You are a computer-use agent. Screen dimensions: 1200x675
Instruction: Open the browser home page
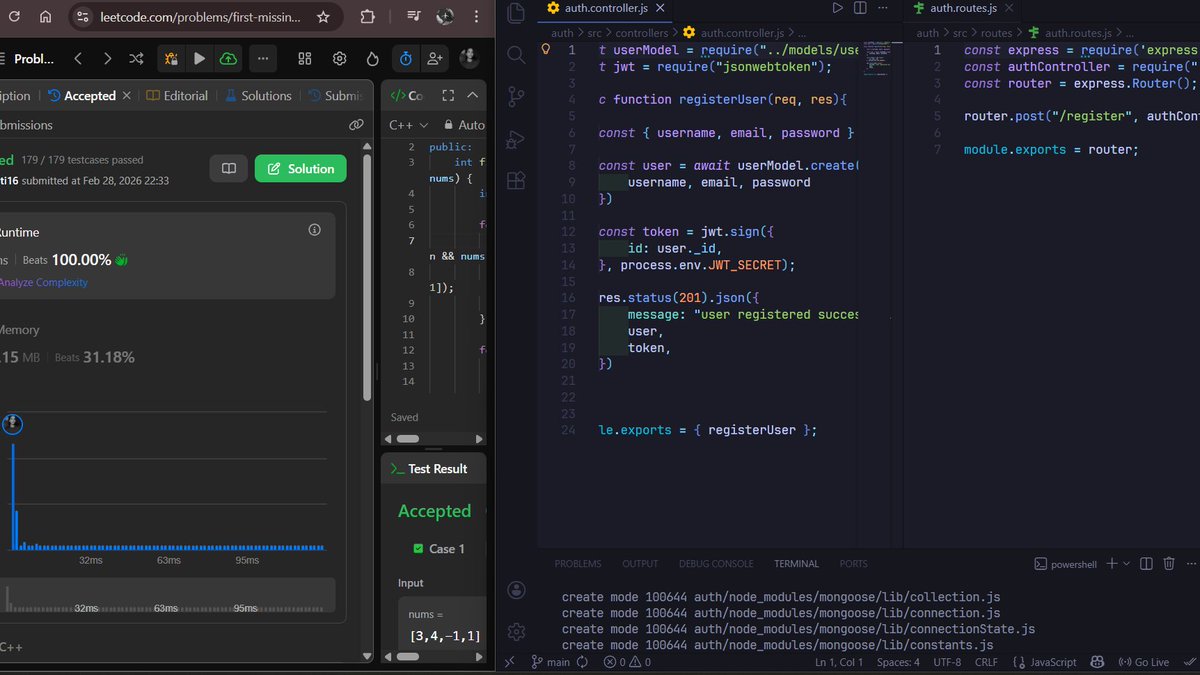(x=46, y=17)
